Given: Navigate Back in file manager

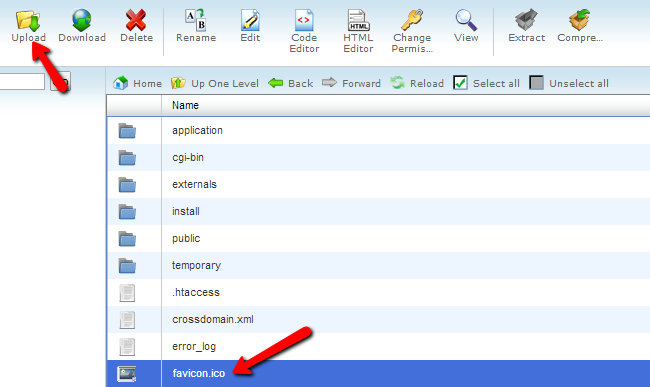Looking at the screenshot, I should 291,83.
